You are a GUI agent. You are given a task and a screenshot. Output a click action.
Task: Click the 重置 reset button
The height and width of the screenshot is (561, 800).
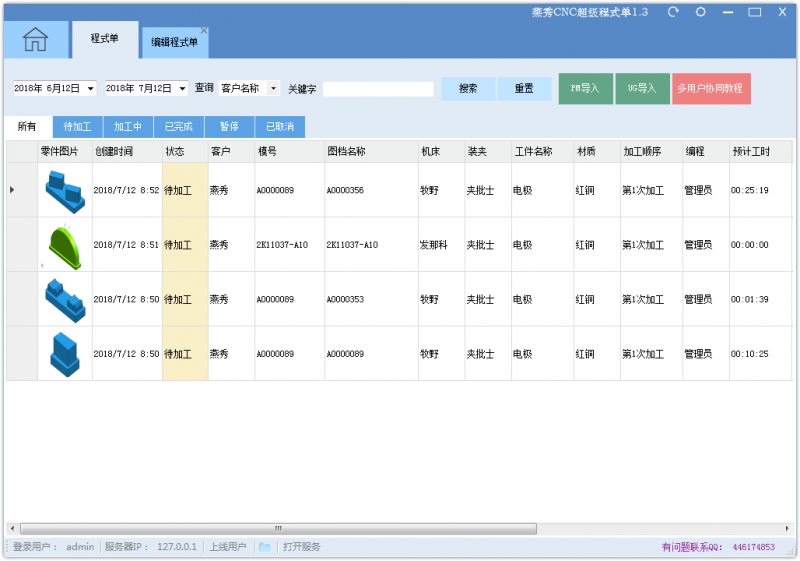coord(524,89)
